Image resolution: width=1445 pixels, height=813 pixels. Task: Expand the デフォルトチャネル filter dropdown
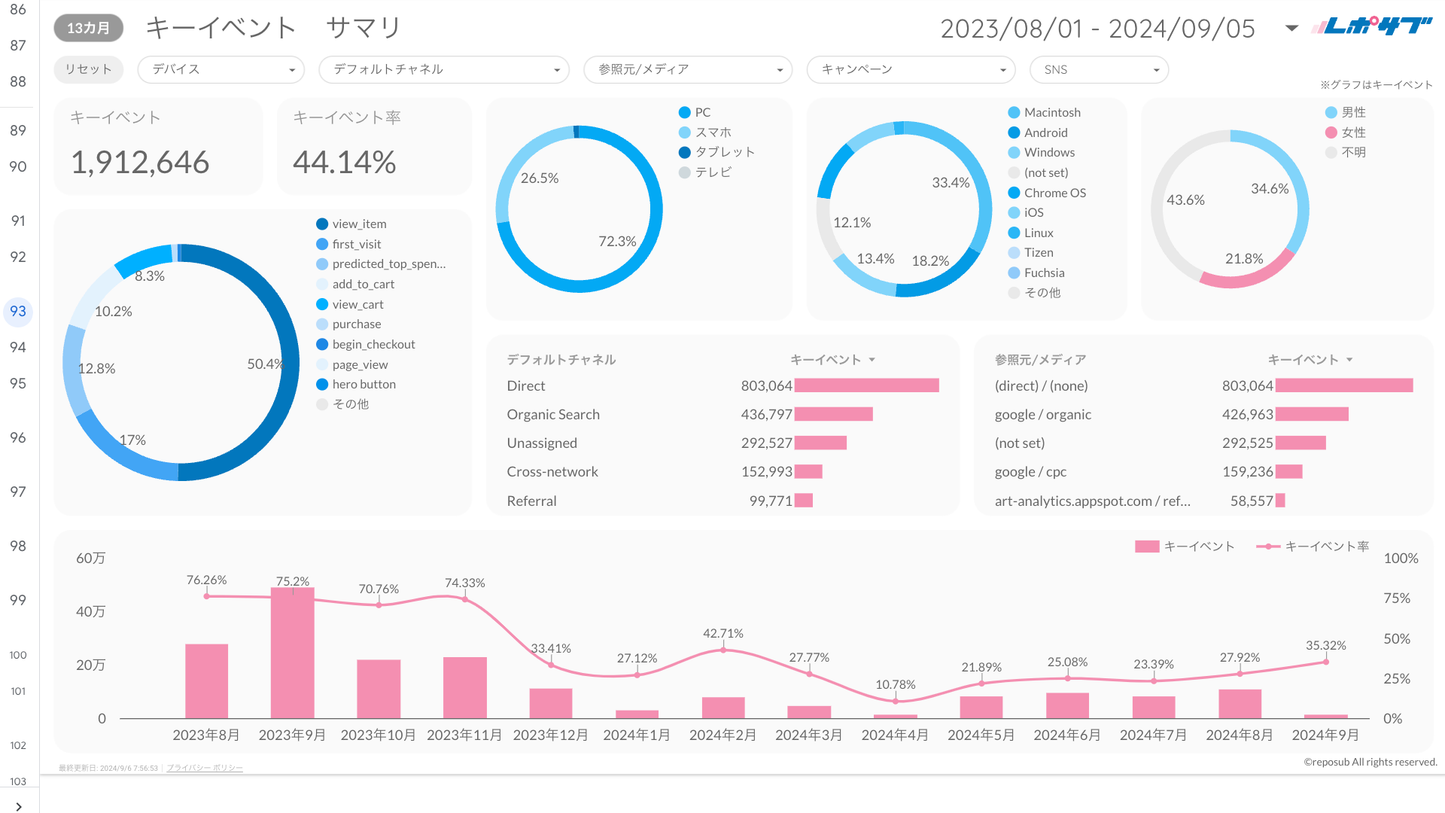(443, 70)
